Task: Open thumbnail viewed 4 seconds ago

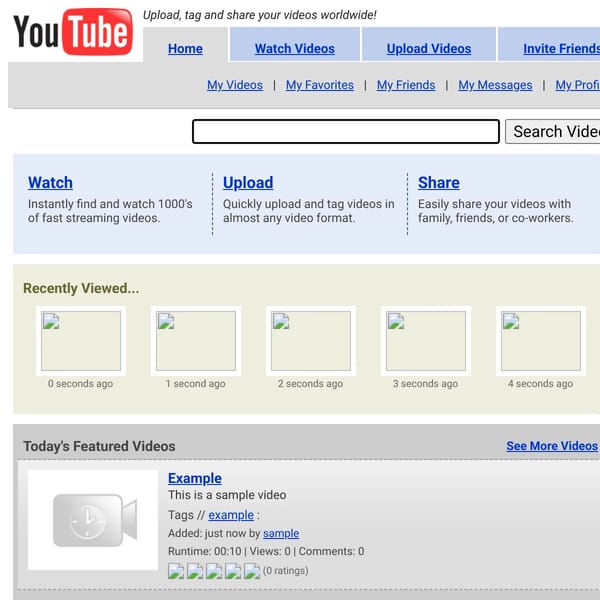Action: [541, 341]
